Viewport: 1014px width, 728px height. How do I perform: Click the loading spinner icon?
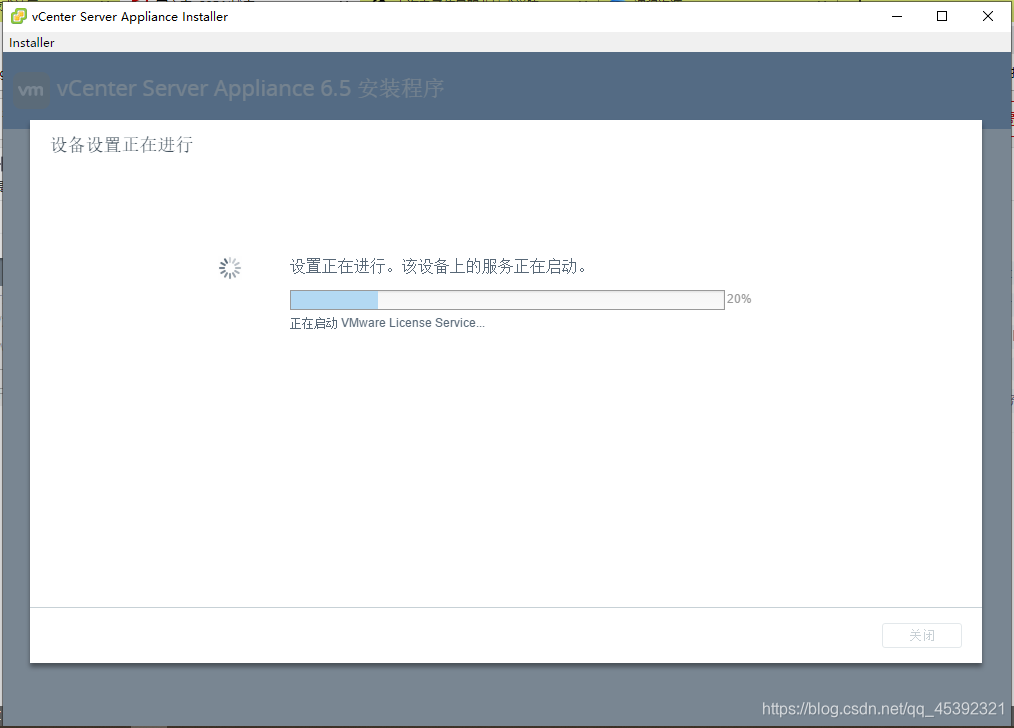pos(230,268)
